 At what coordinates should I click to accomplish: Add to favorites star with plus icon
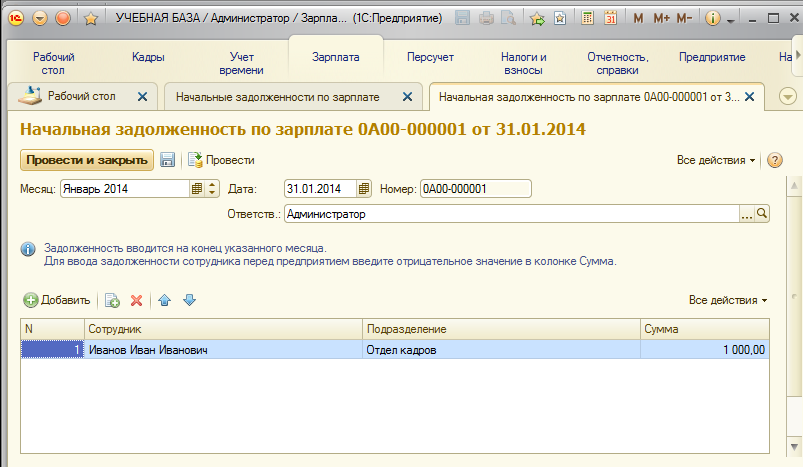537,18
